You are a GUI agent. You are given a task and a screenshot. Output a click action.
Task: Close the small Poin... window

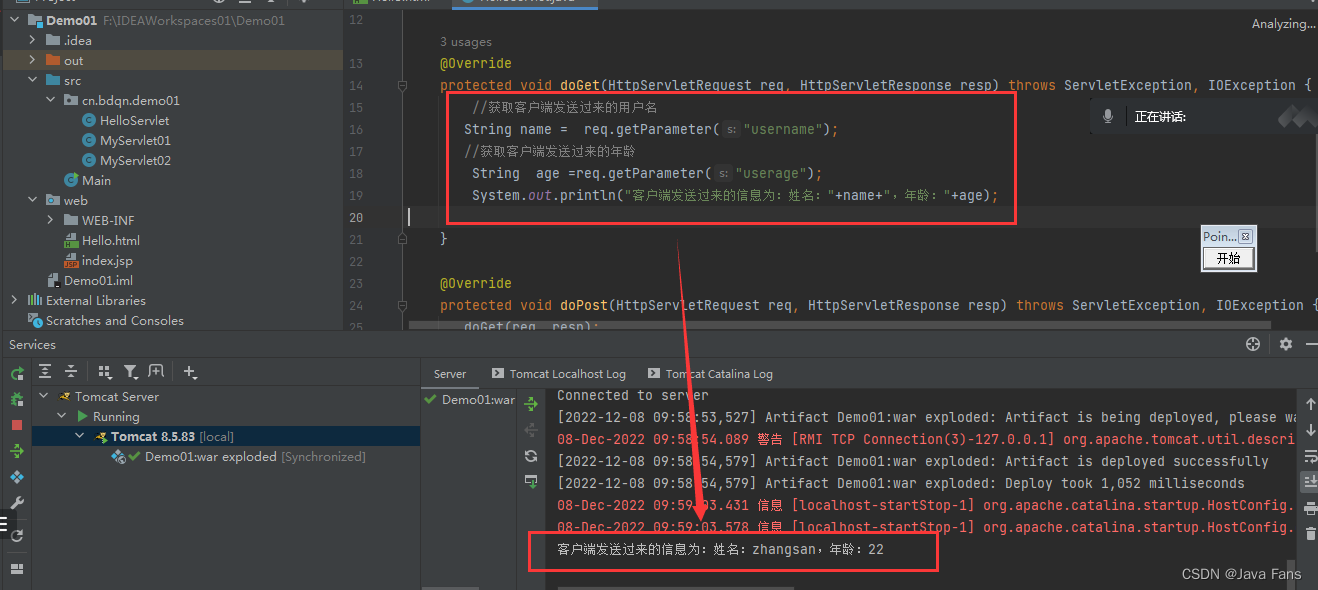tap(1245, 237)
